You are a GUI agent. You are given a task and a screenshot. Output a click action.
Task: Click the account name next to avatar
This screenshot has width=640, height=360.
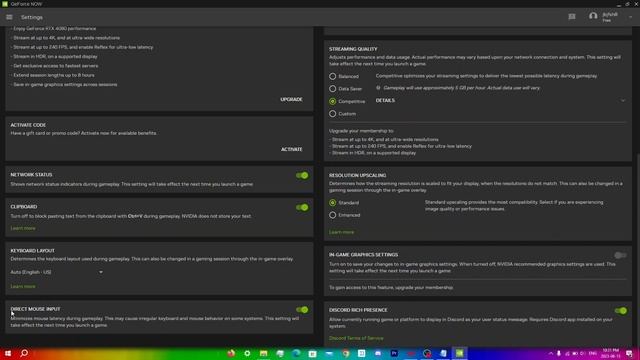[610, 14]
